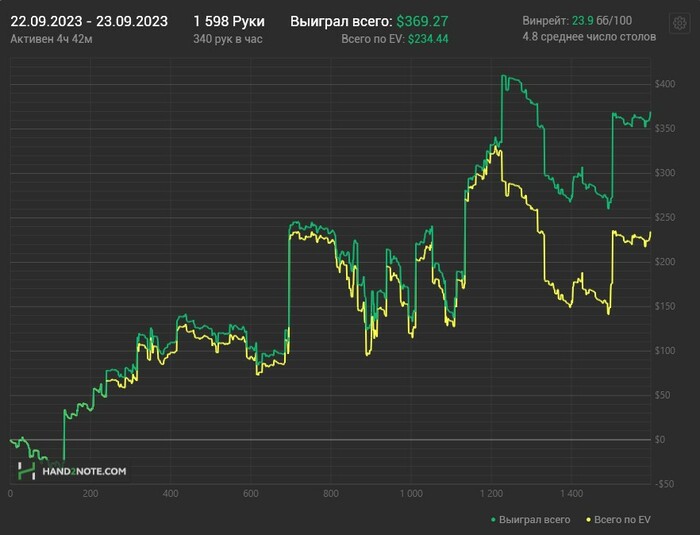Click the $250 y-axis label

click(665, 217)
